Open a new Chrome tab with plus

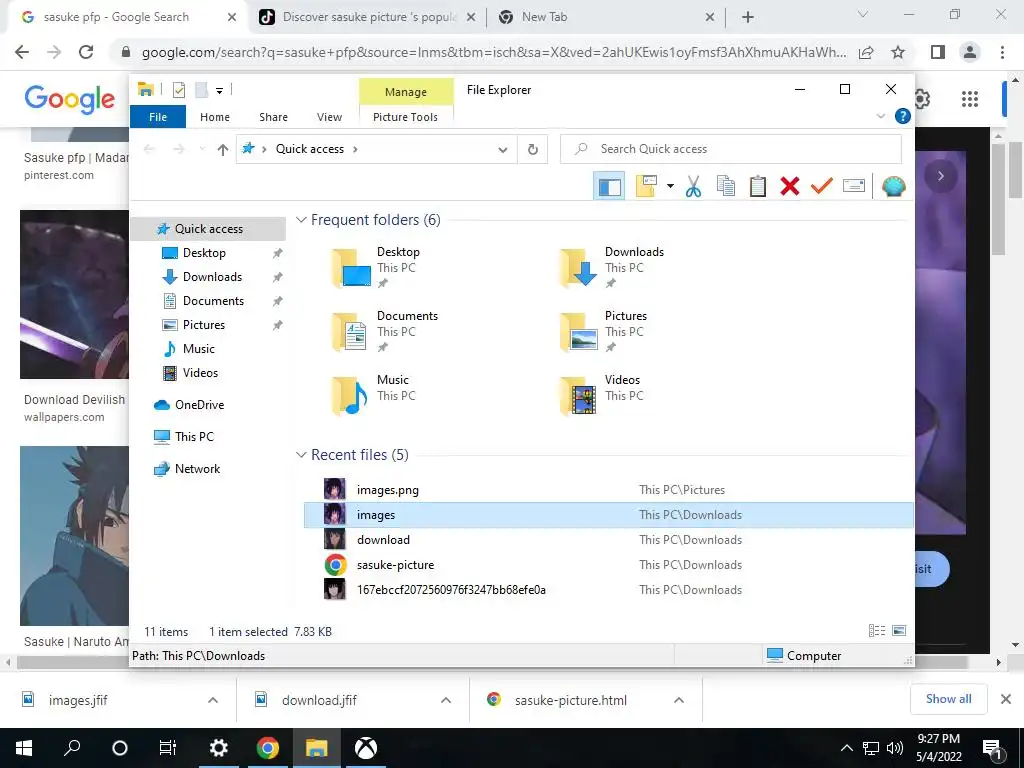pyautogui.click(x=748, y=18)
